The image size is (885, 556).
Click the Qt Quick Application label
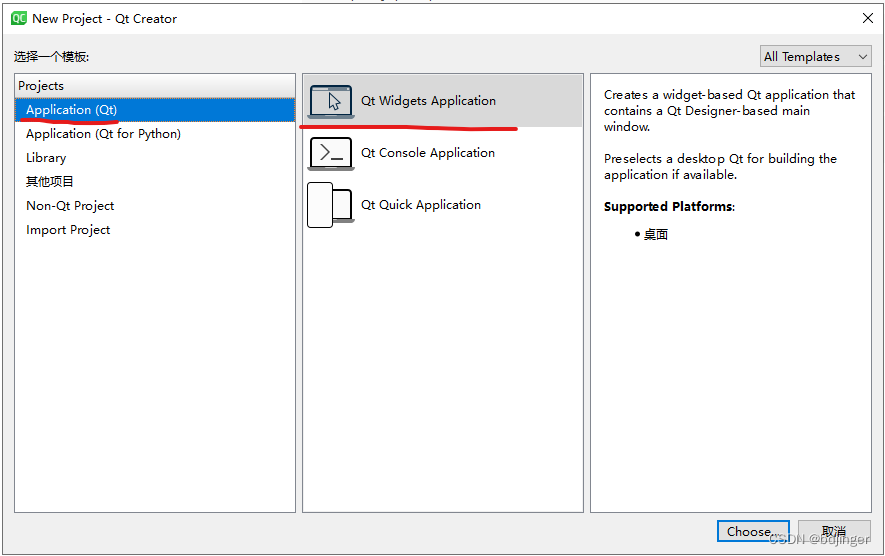click(x=421, y=205)
